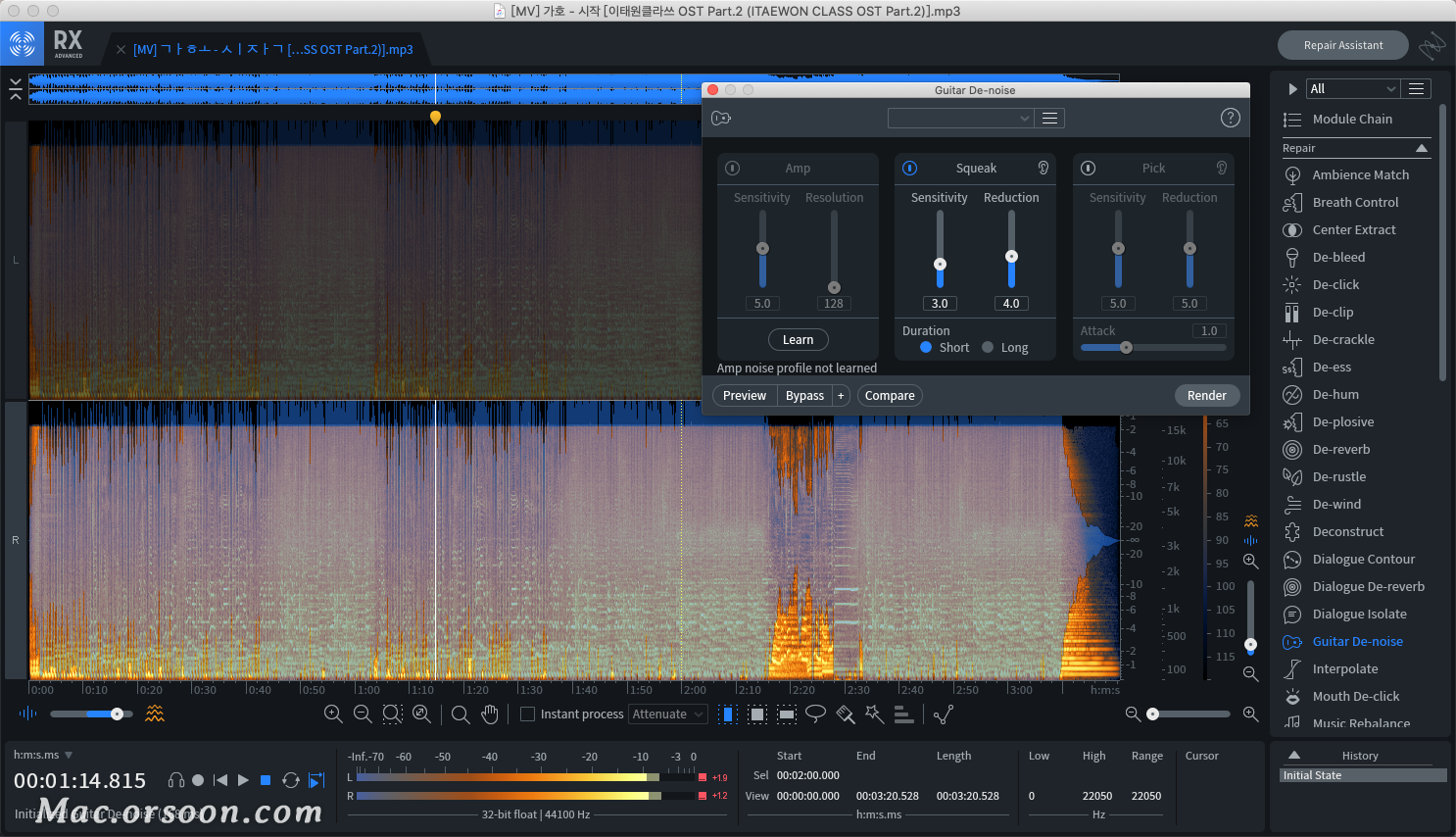The image size is (1456, 837).
Task: Click the Compare button
Action: 890,395
